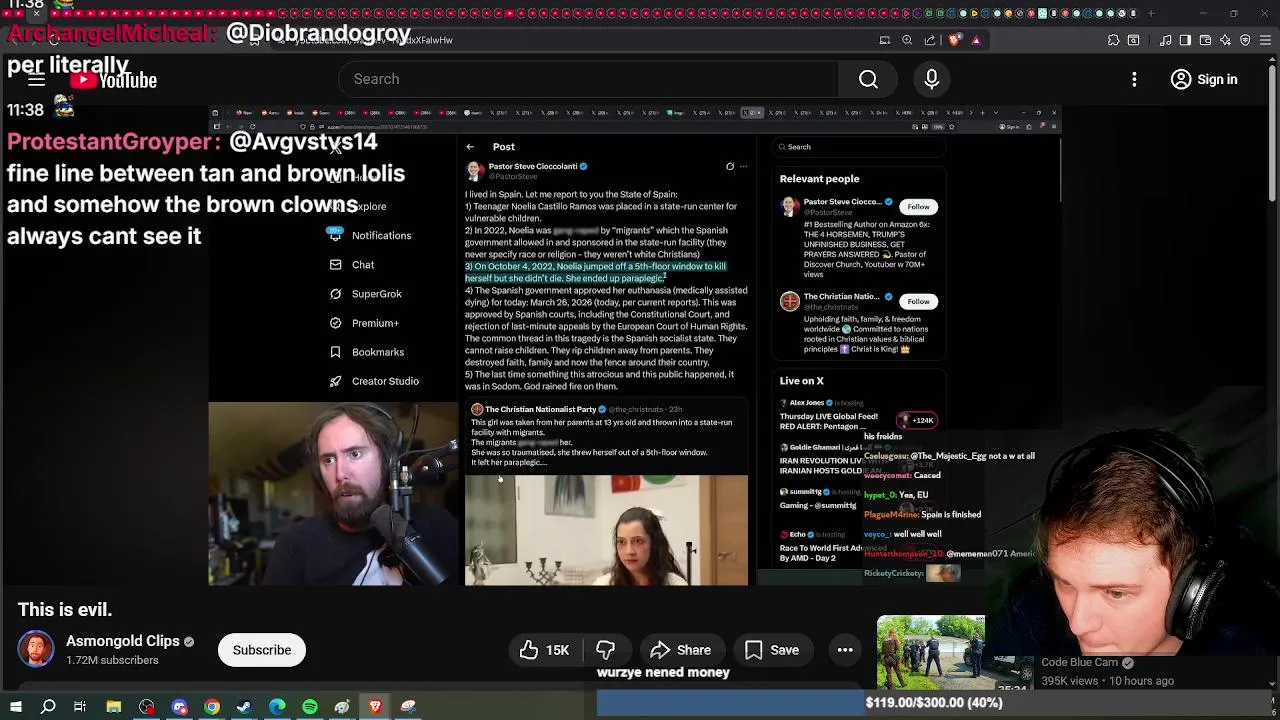Subscribe to Asmongold Clips
The image size is (1280, 720).
[262, 650]
